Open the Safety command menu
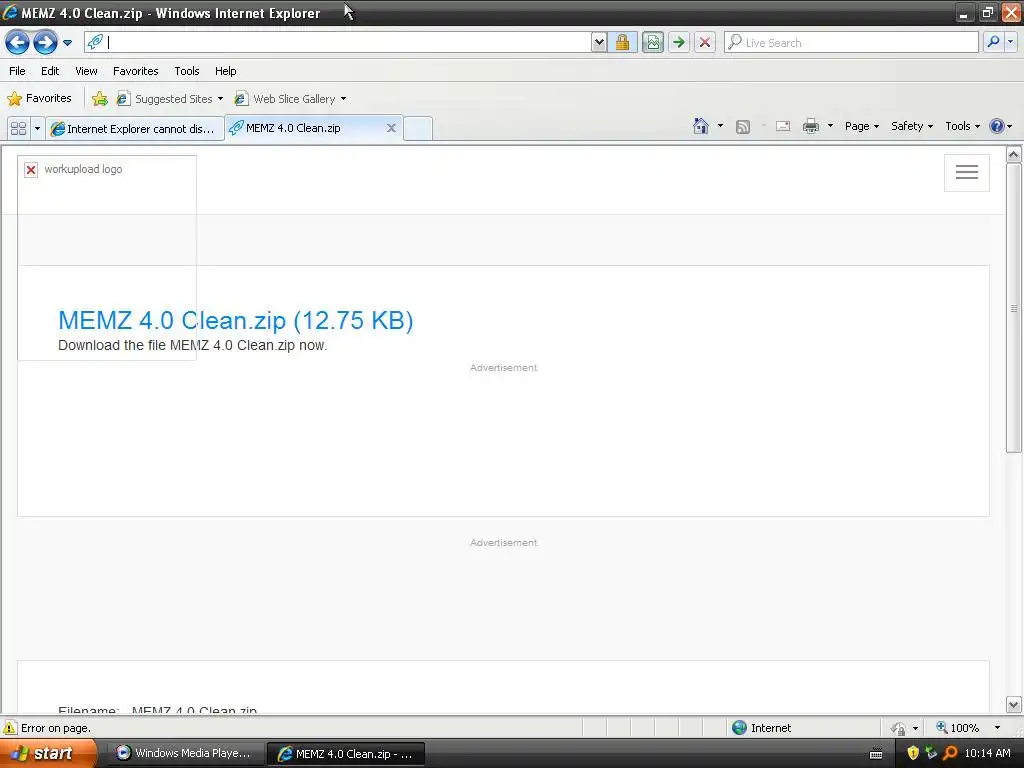Screen dimensions: 1024x768 [912, 126]
